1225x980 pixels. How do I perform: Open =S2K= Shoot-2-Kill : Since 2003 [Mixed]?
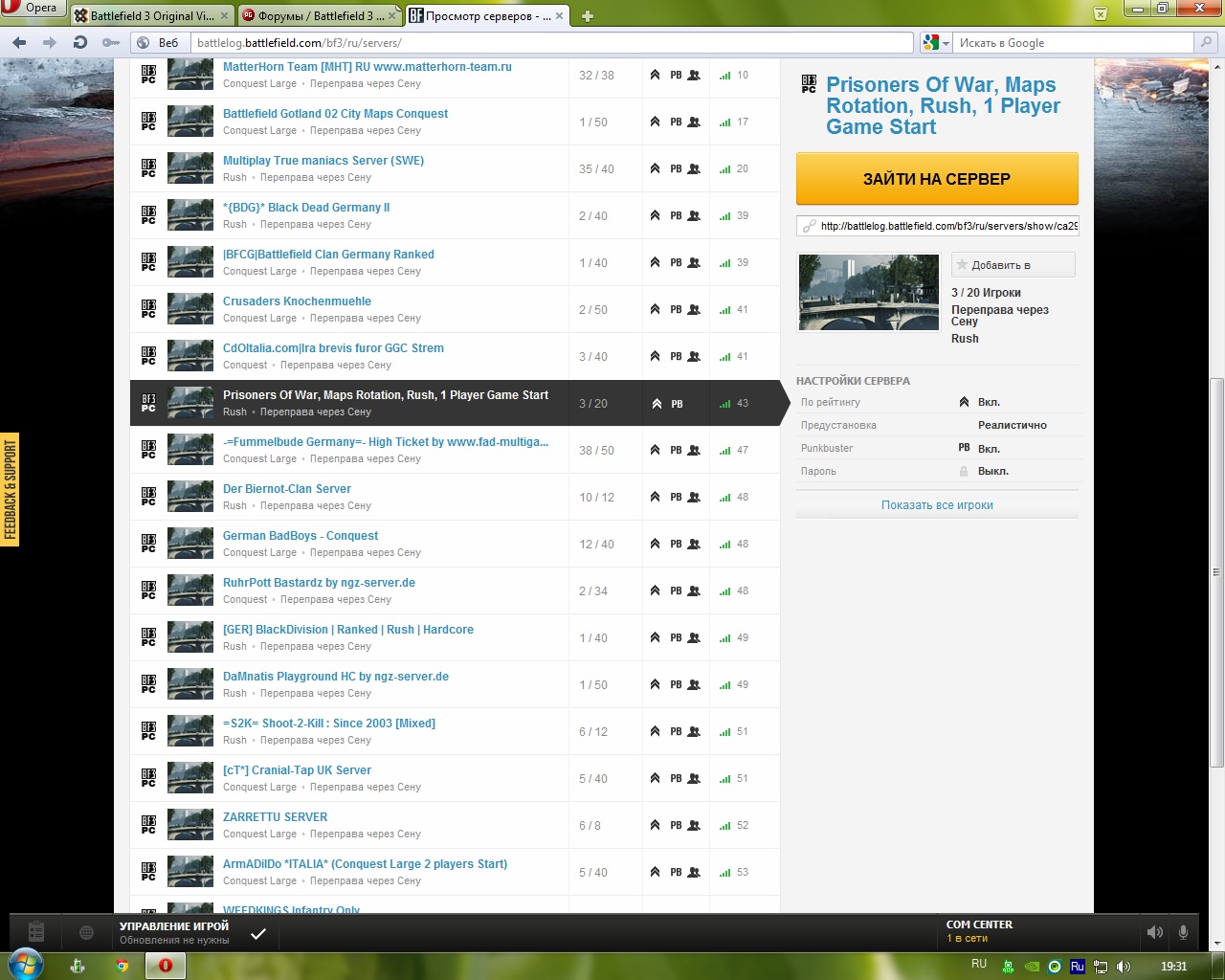pyautogui.click(x=329, y=724)
